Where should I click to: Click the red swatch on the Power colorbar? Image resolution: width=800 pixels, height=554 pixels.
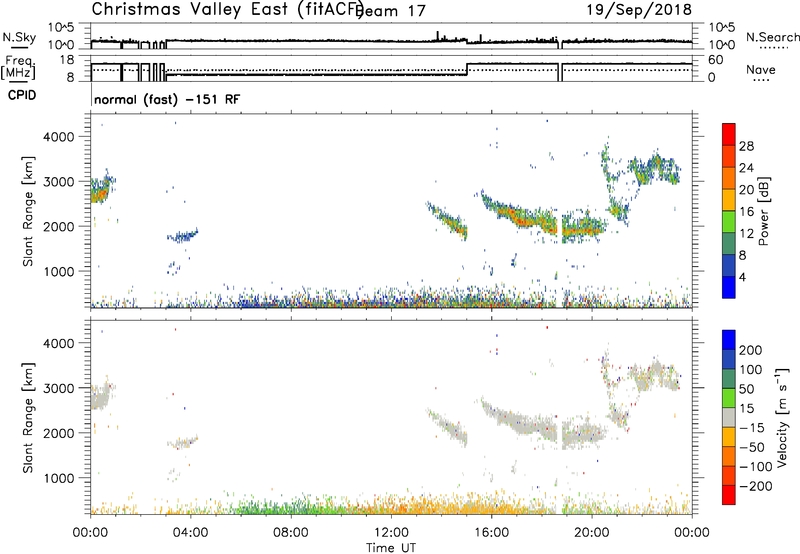coord(729,134)
